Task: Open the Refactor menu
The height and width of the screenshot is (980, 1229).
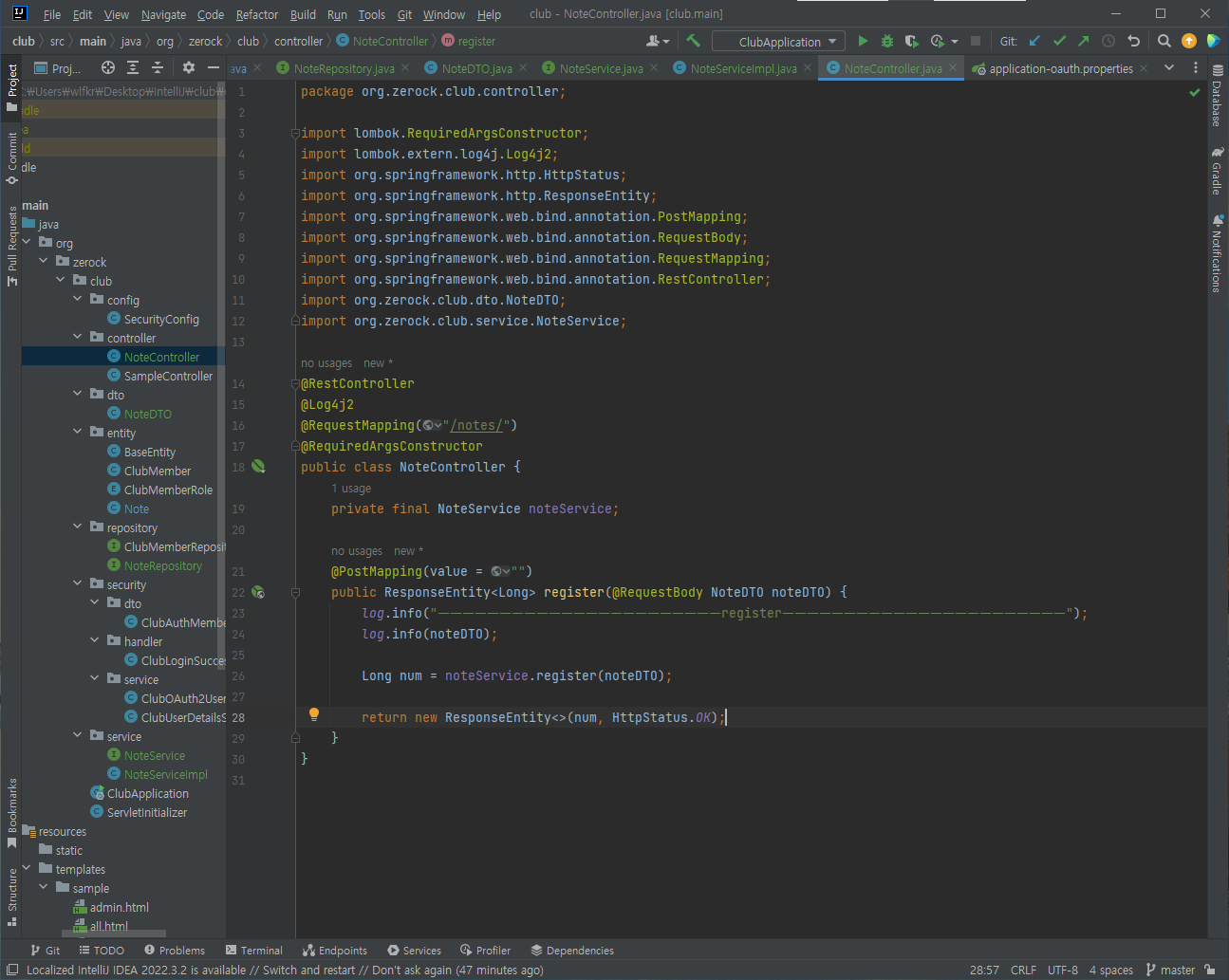Action: coord(257,14)
